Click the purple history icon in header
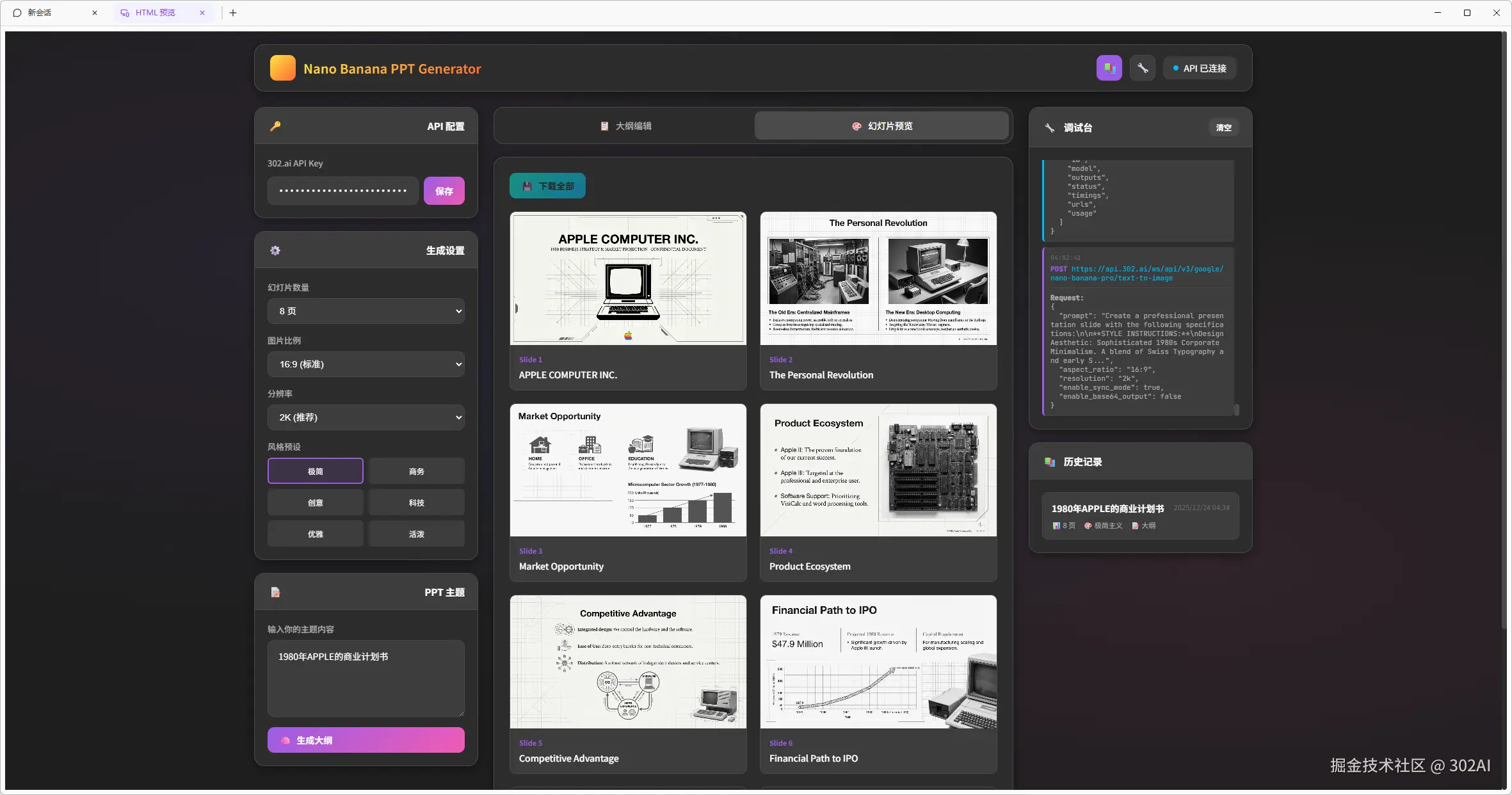This screenshot has height=795, width=1512. coord(1109,68)
